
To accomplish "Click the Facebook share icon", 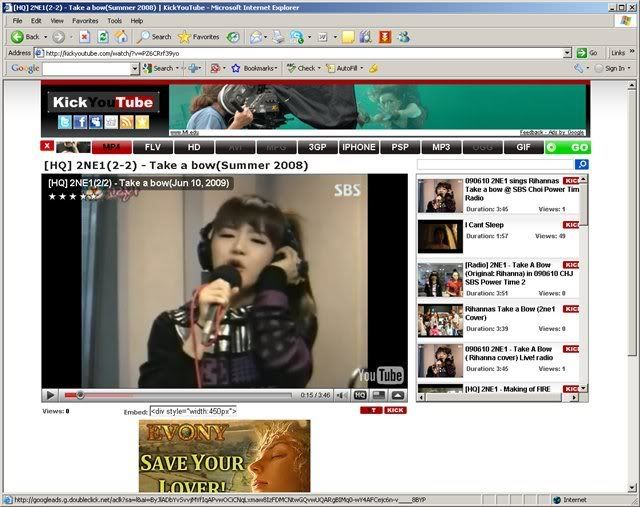I will [x=80, y=122].
